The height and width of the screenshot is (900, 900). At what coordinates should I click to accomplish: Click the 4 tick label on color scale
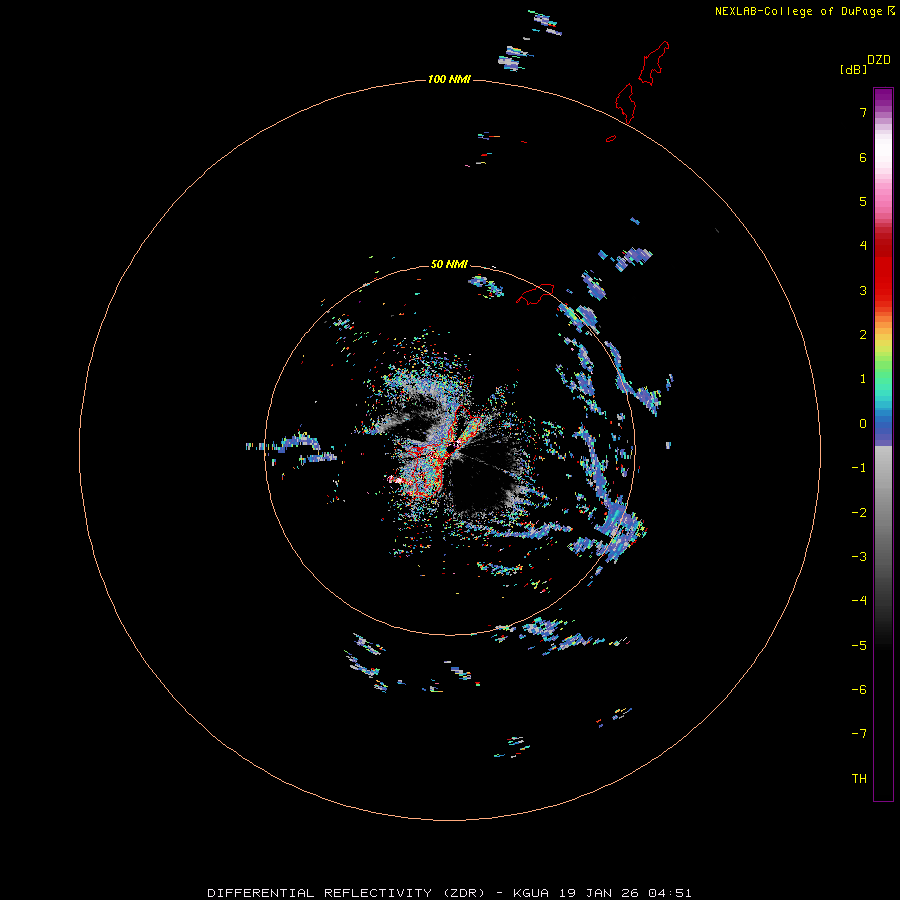click(863, 246)
